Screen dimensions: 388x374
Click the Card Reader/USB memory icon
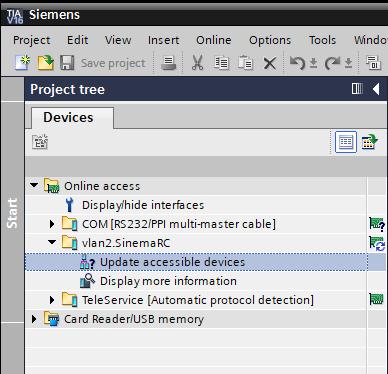pyautogui.click(x=52, y=319)
